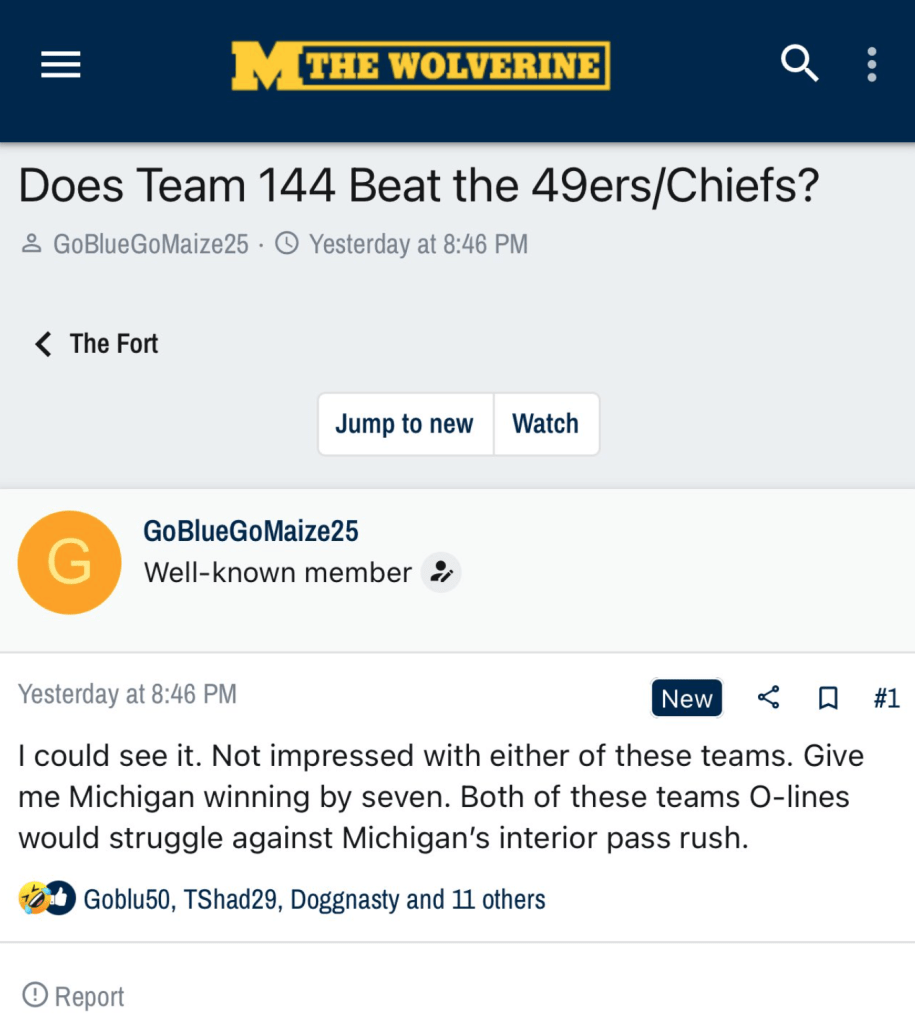This screenshot has height=1024, width=915.
Task: Open GoBlueGoMaize25 profile name in post header
Action: pyautogui.click(x=251, y=531)
